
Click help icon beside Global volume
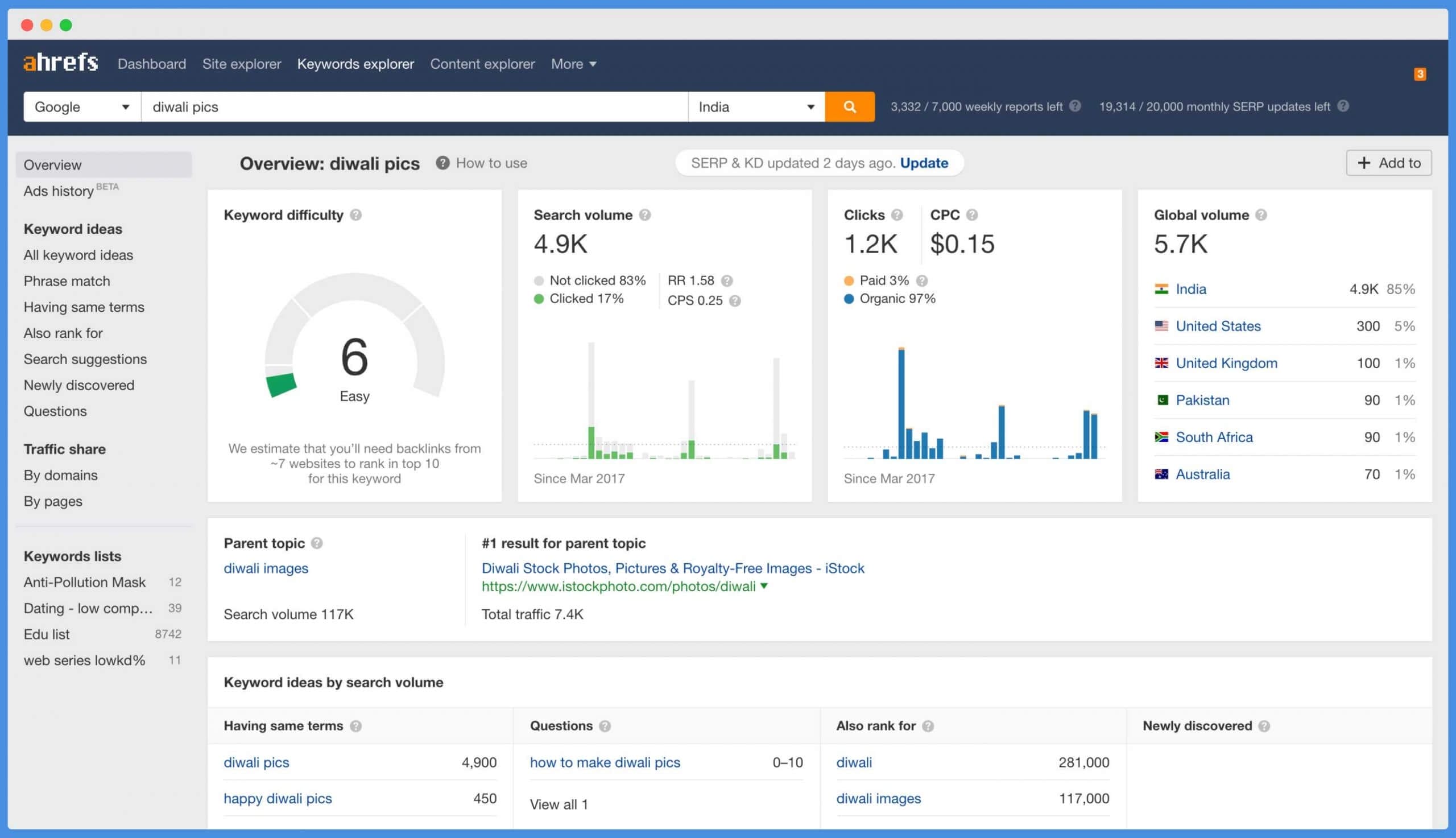pos(1261,214)
